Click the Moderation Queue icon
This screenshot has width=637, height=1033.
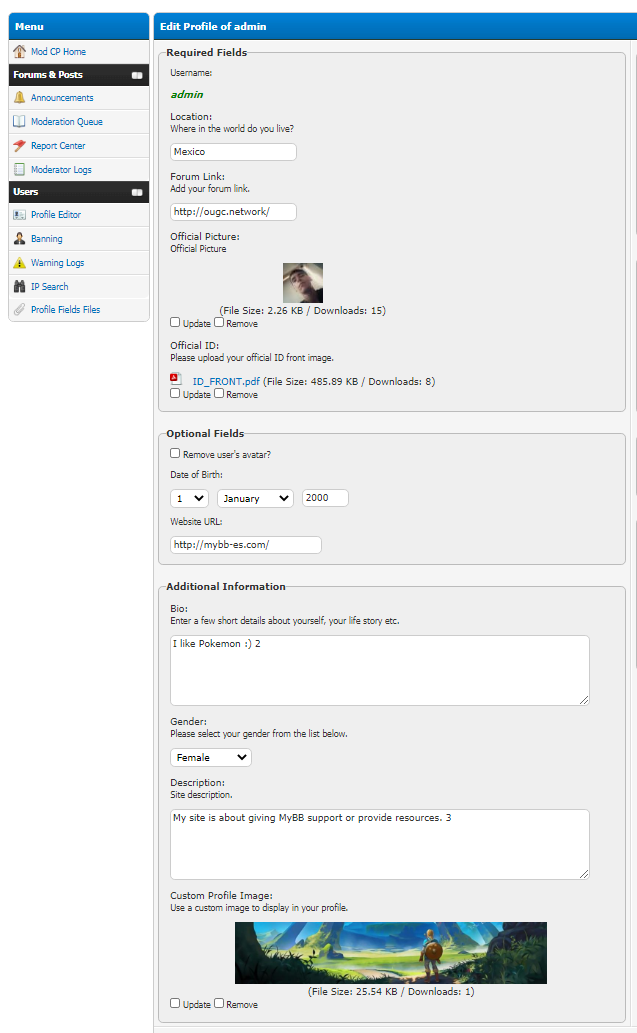tap(20, 122)
